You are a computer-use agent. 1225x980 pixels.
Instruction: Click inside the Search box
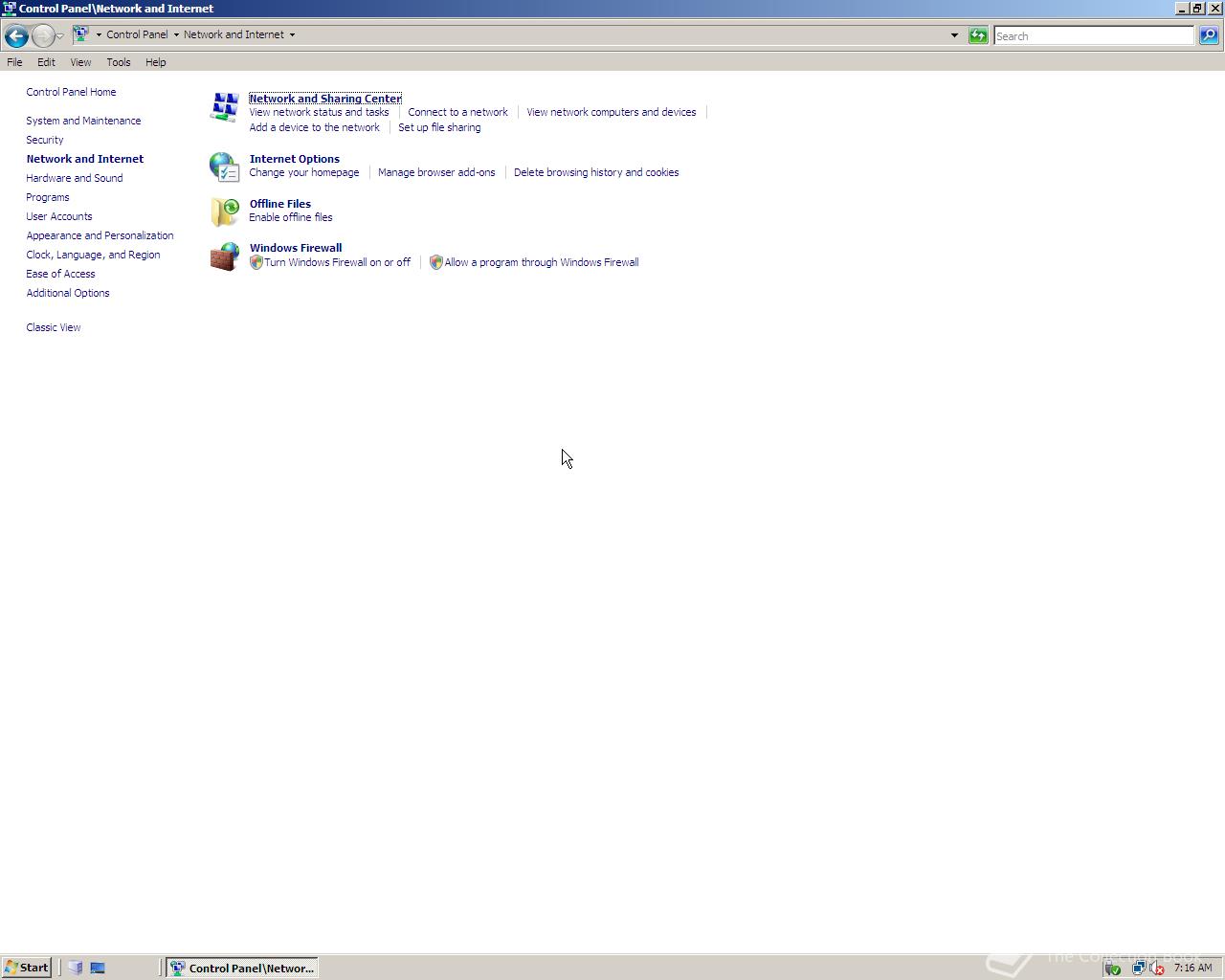(1094, 35)
